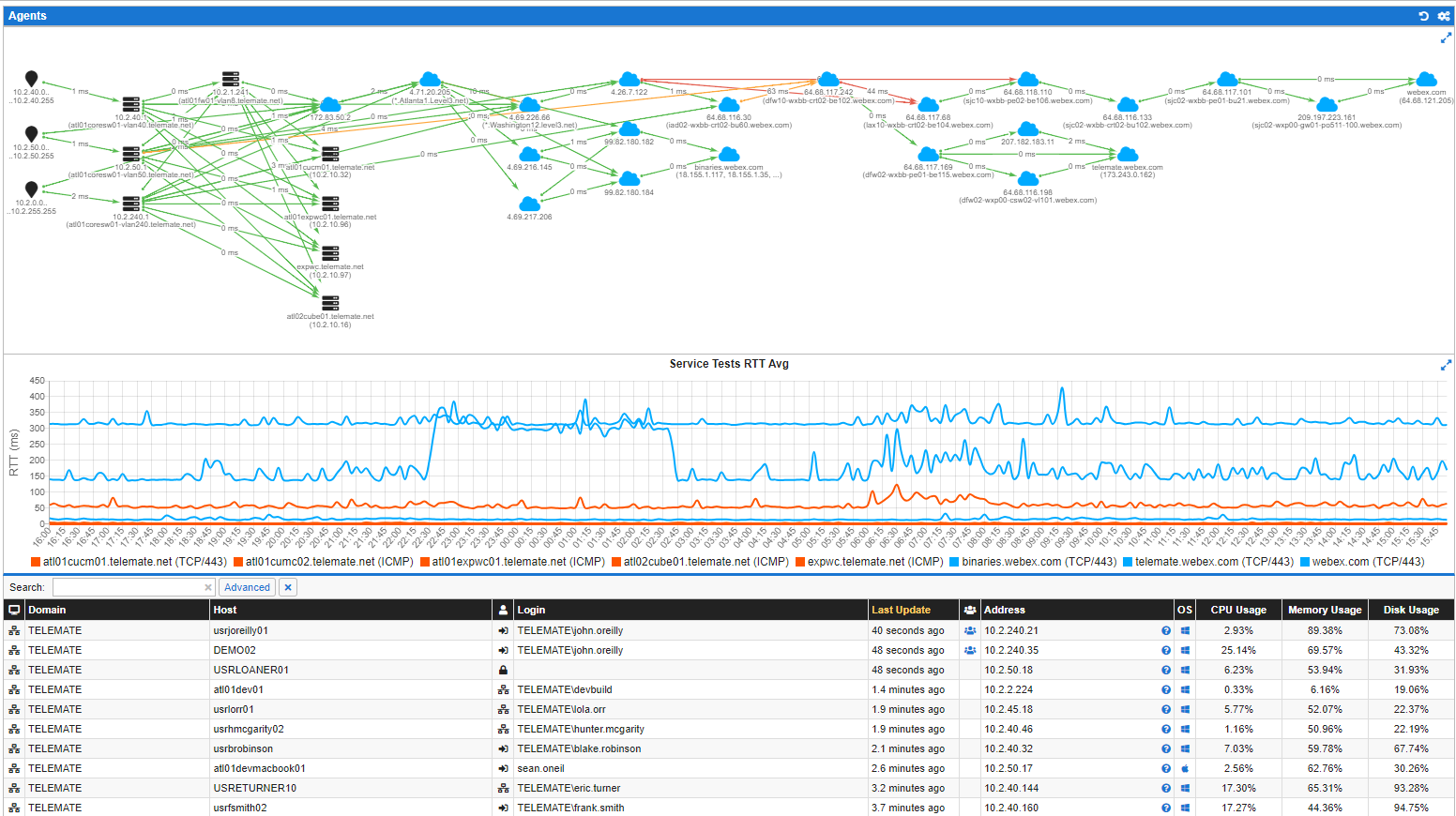This screenshot has width=1456, height=816.
Task: Sort table by Login column
Action: (x=691, y=610)
